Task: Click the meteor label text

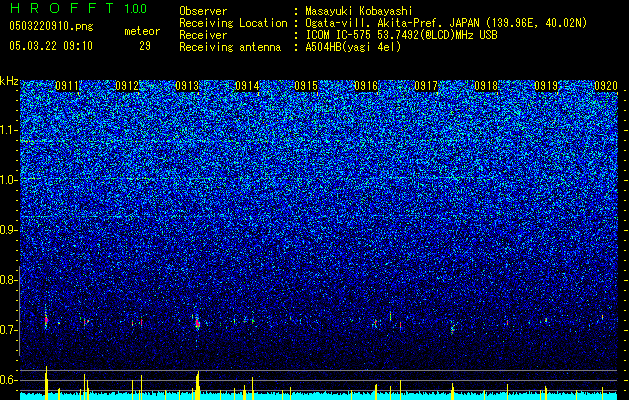Action: pyautogui.click(x=142, y=31)
